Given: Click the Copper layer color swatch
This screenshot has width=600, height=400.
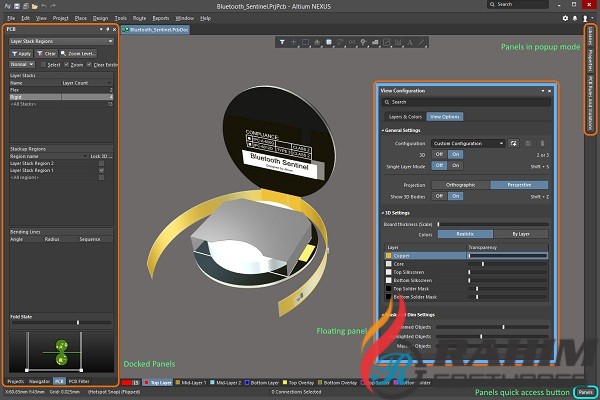Looking at the screenshot, I should tap(388, 256).
